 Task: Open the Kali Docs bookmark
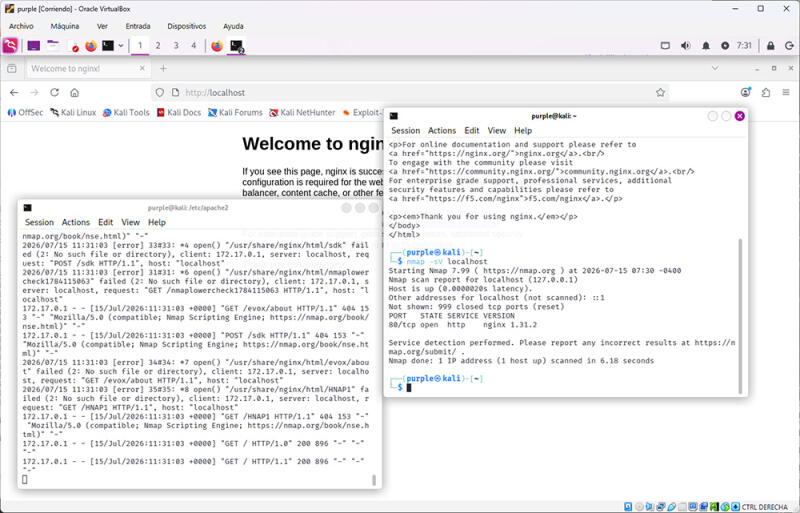point(179,112)
